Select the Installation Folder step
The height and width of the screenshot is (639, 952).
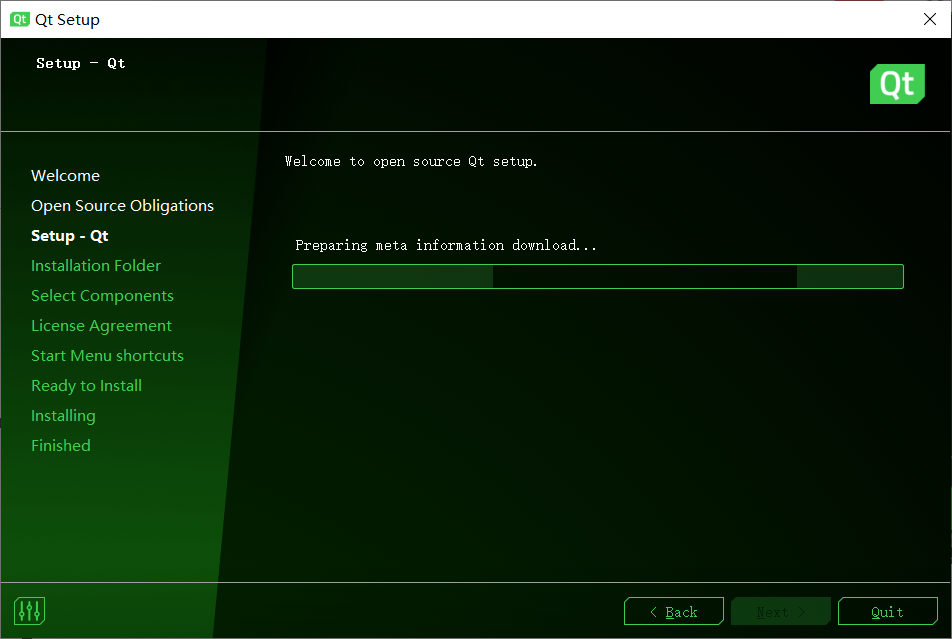[96, 265]
